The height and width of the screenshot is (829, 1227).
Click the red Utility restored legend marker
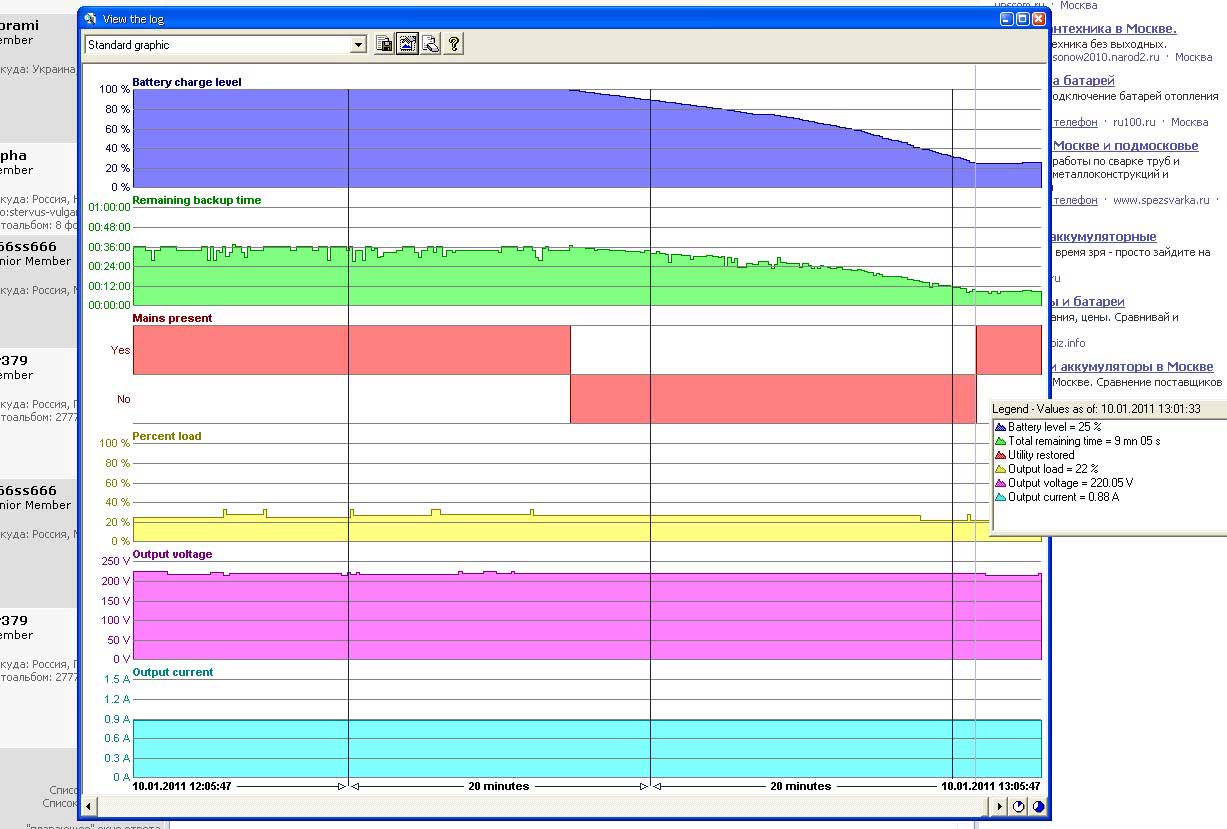pos(1001,455)
